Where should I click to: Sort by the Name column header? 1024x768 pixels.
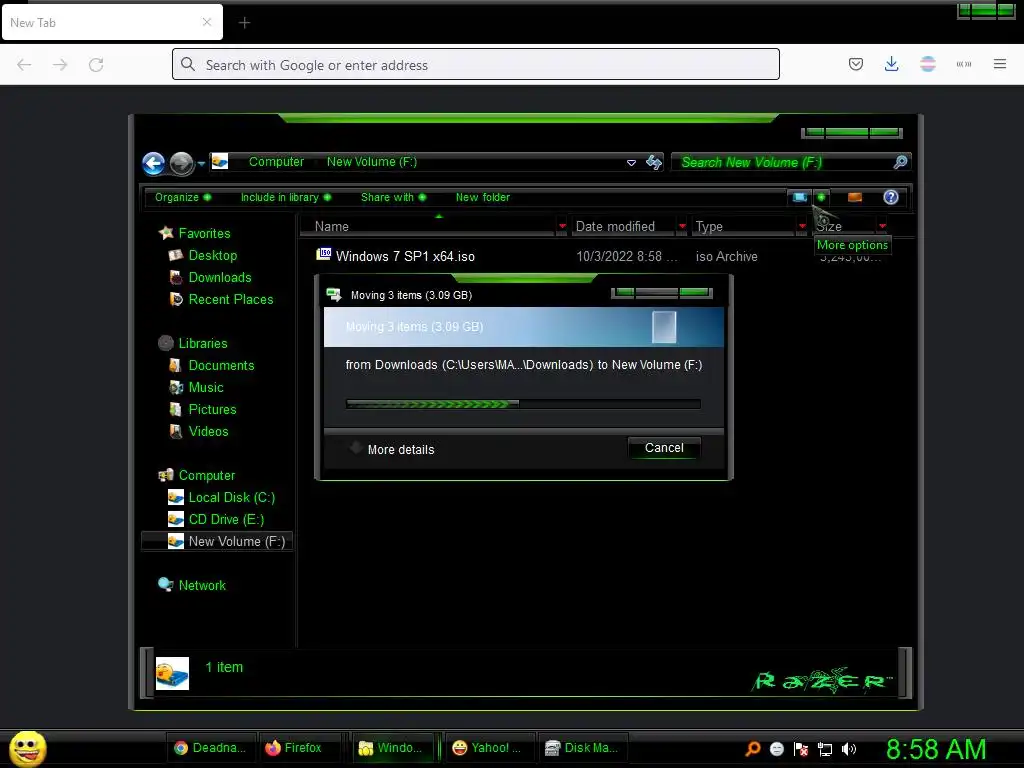(428, 227)
